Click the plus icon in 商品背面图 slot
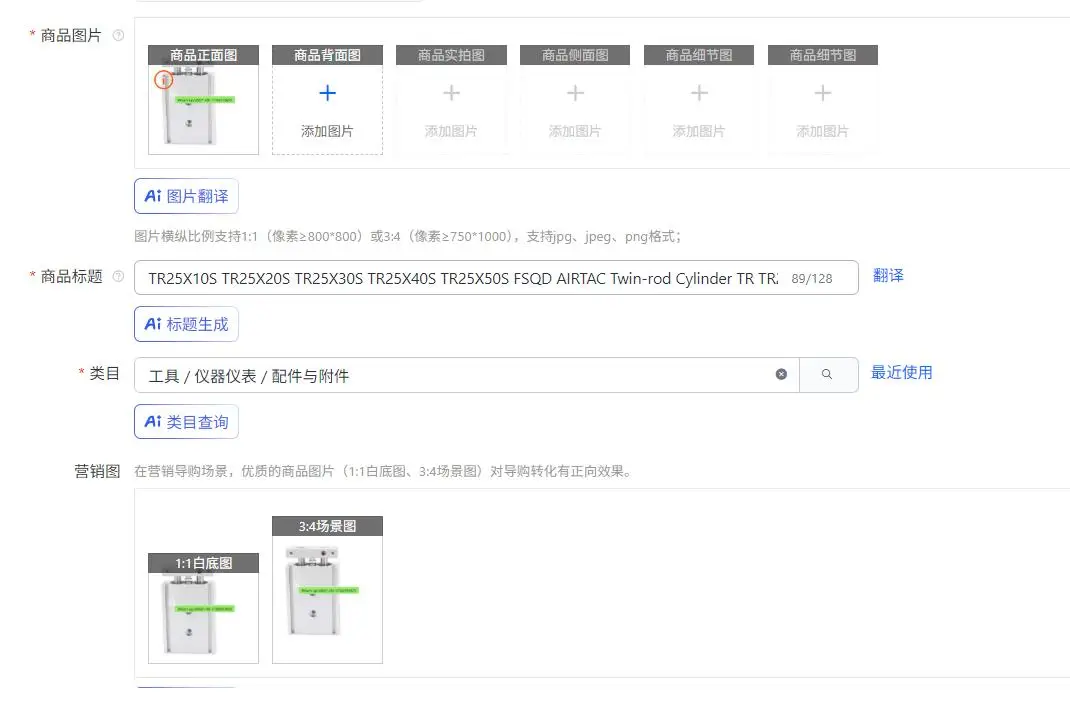The height and width of the screenshot is (716, 1070). pos(328,93)
